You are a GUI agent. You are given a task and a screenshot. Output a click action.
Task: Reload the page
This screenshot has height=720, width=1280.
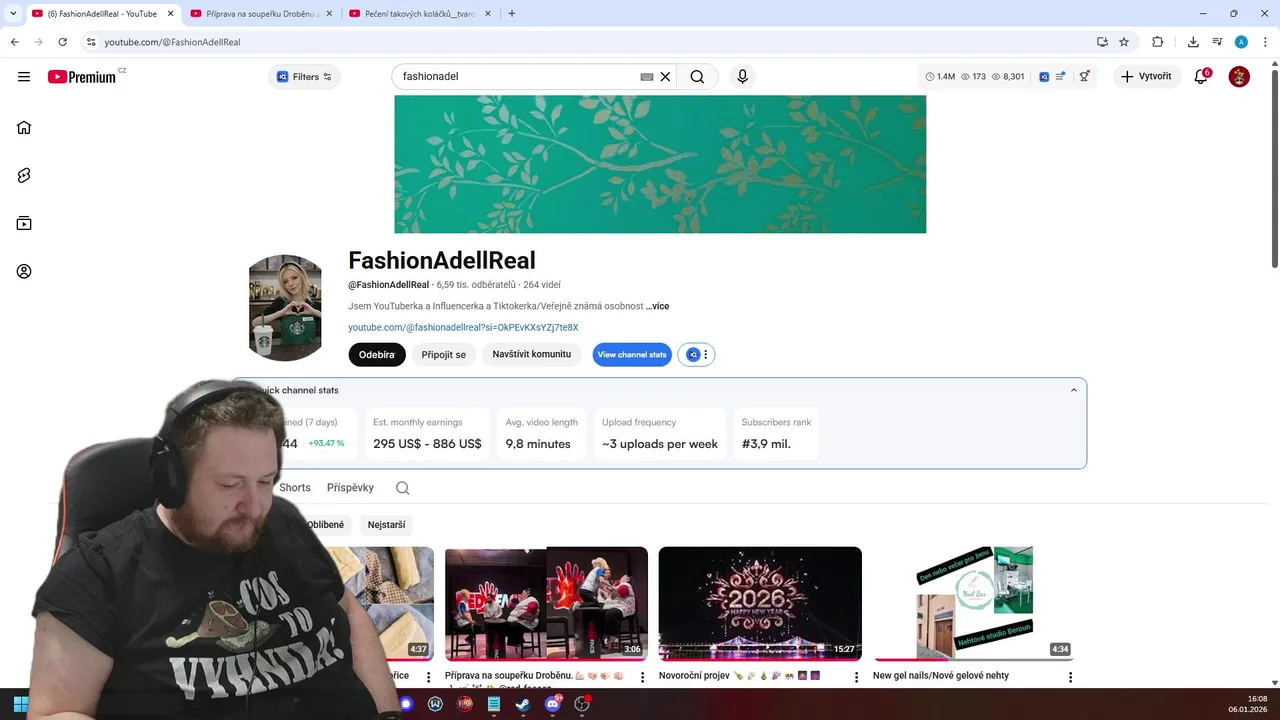coord(63,42)
